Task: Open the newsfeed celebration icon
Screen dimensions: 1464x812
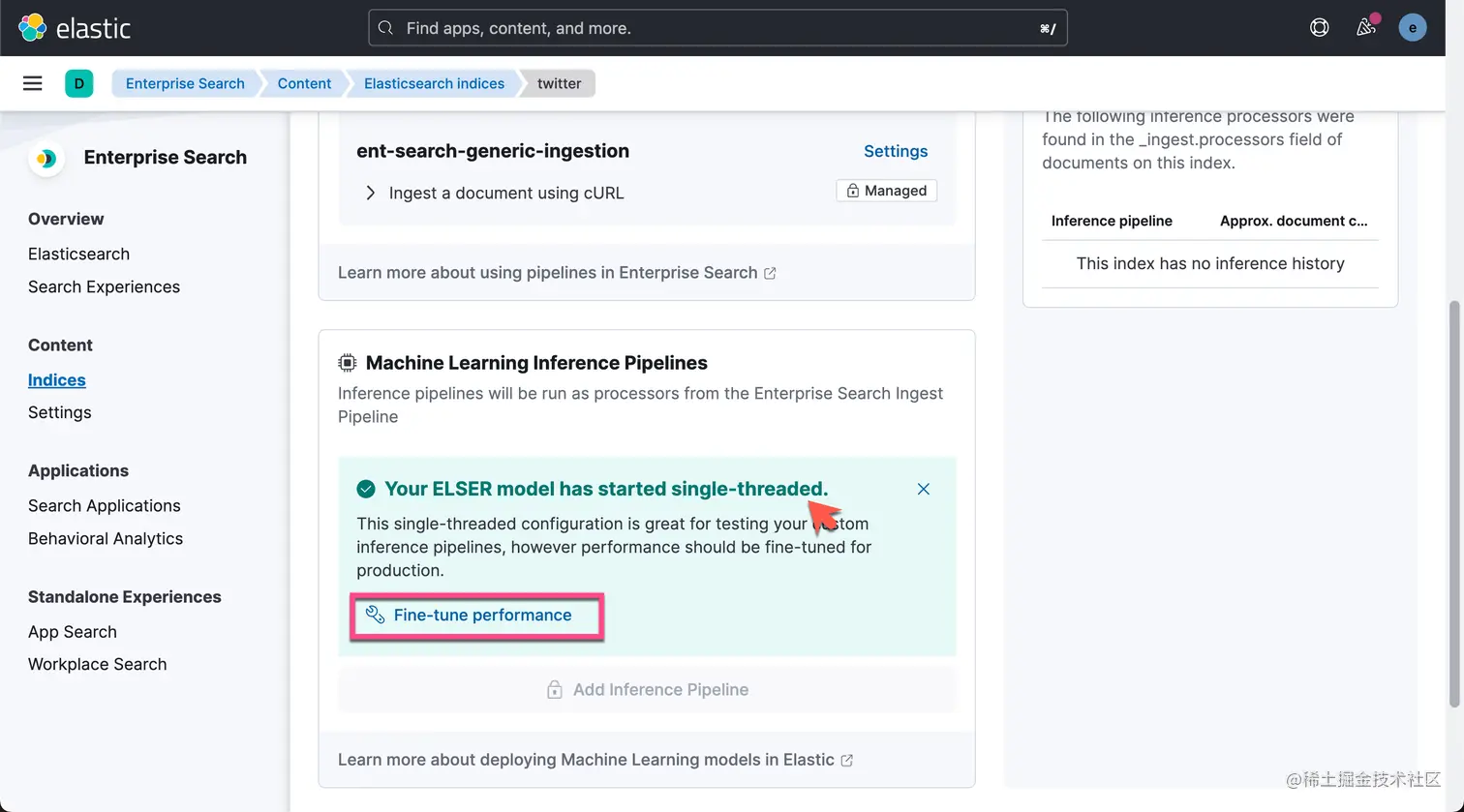Action: point(1366,27)
